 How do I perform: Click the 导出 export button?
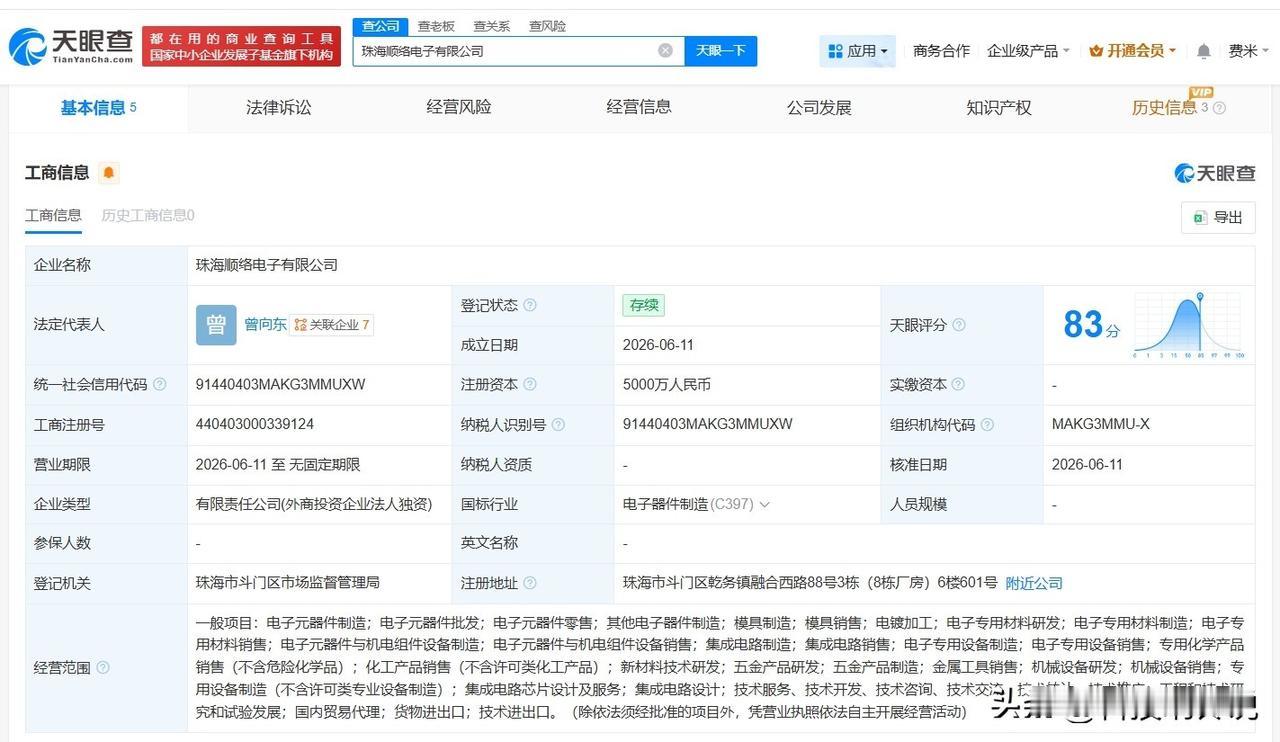click(x=1218, y=217)
